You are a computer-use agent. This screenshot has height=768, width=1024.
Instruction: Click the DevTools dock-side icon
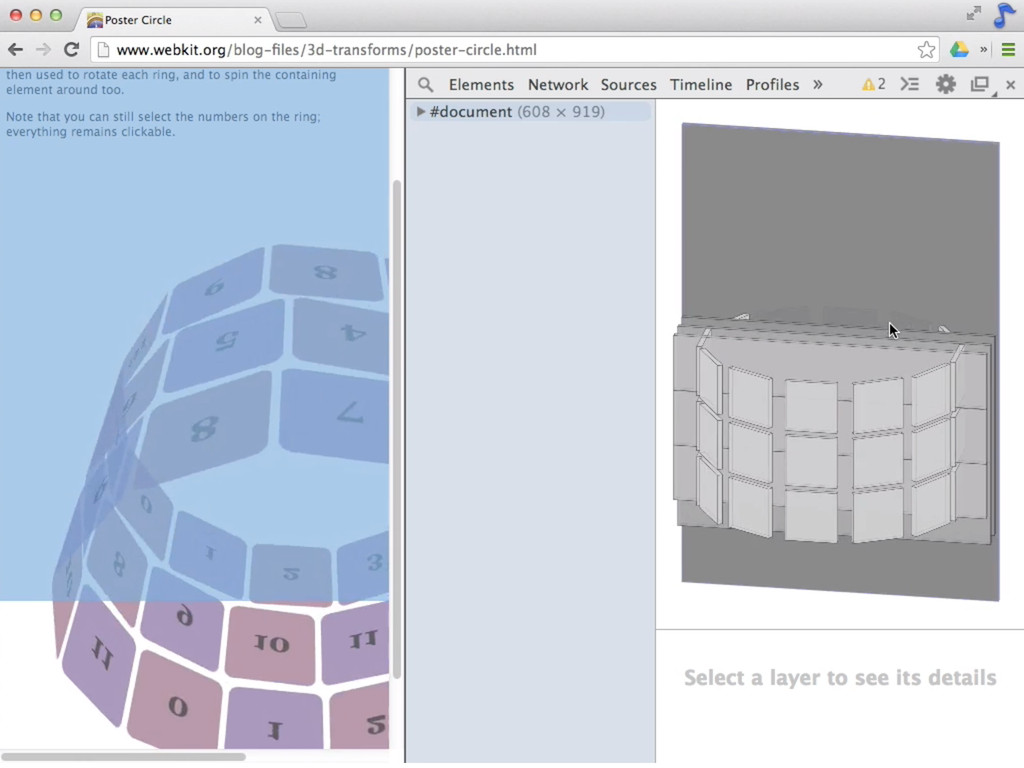pyautogui.click(x=980, y=85)
